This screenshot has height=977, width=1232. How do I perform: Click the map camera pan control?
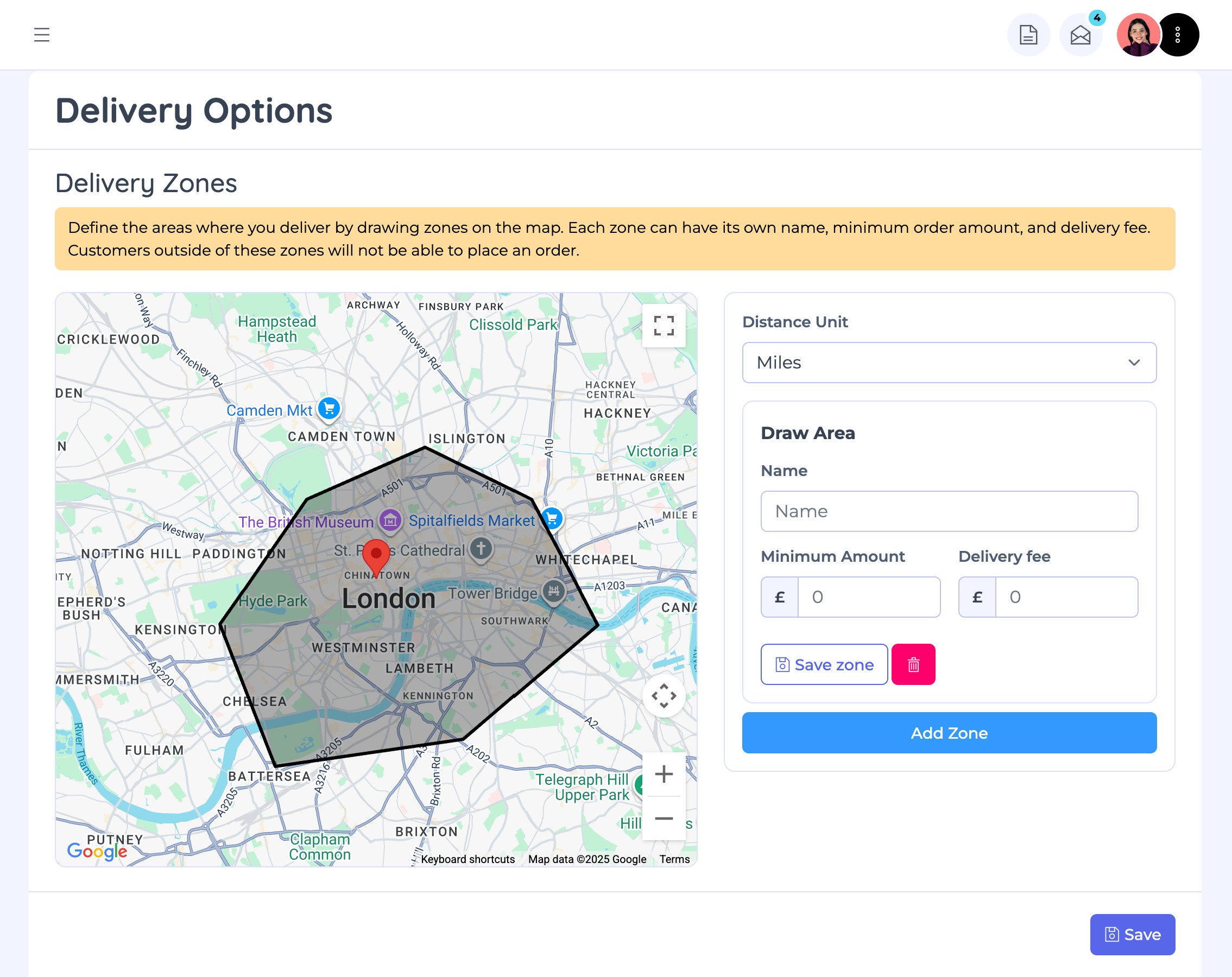click(x=664, y=696)
